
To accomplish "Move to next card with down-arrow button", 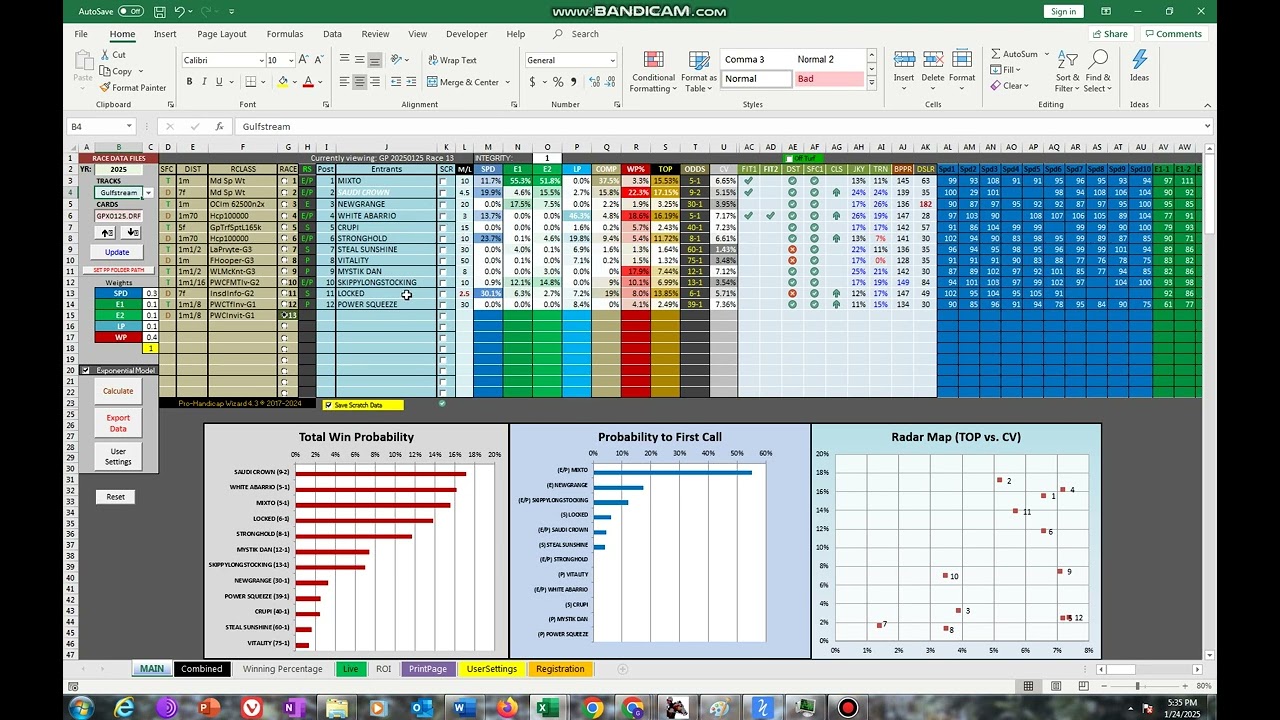I will click(x=132, y=232).
